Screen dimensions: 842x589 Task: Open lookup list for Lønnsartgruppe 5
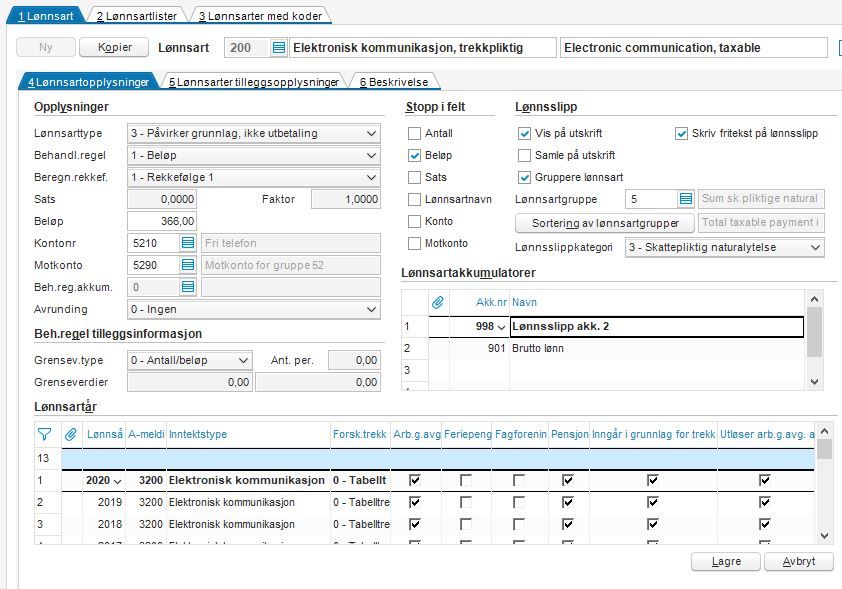coord(686,199)
